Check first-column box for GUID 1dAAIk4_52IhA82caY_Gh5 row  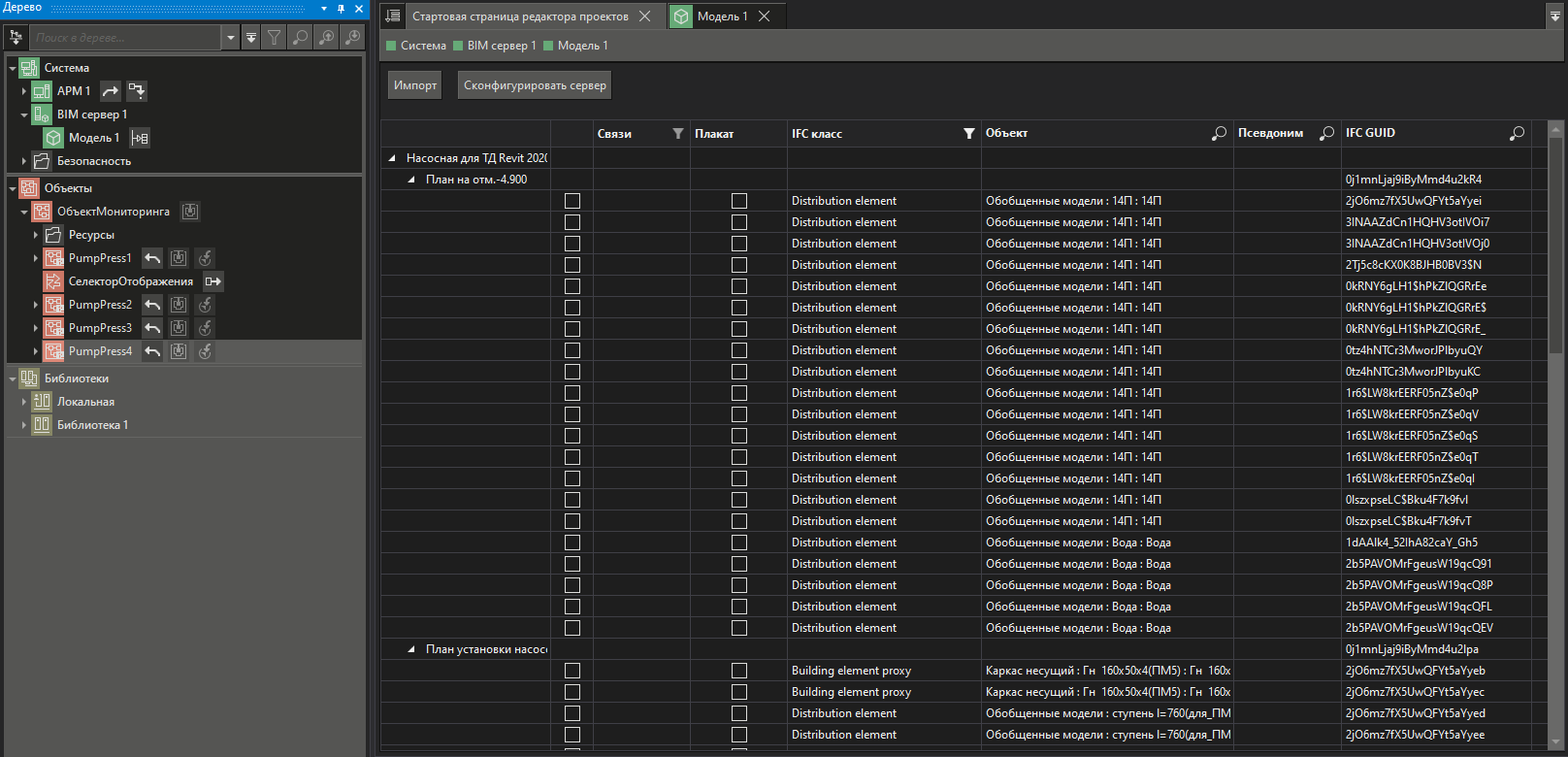pyautogui.click(x=572, y=543)
